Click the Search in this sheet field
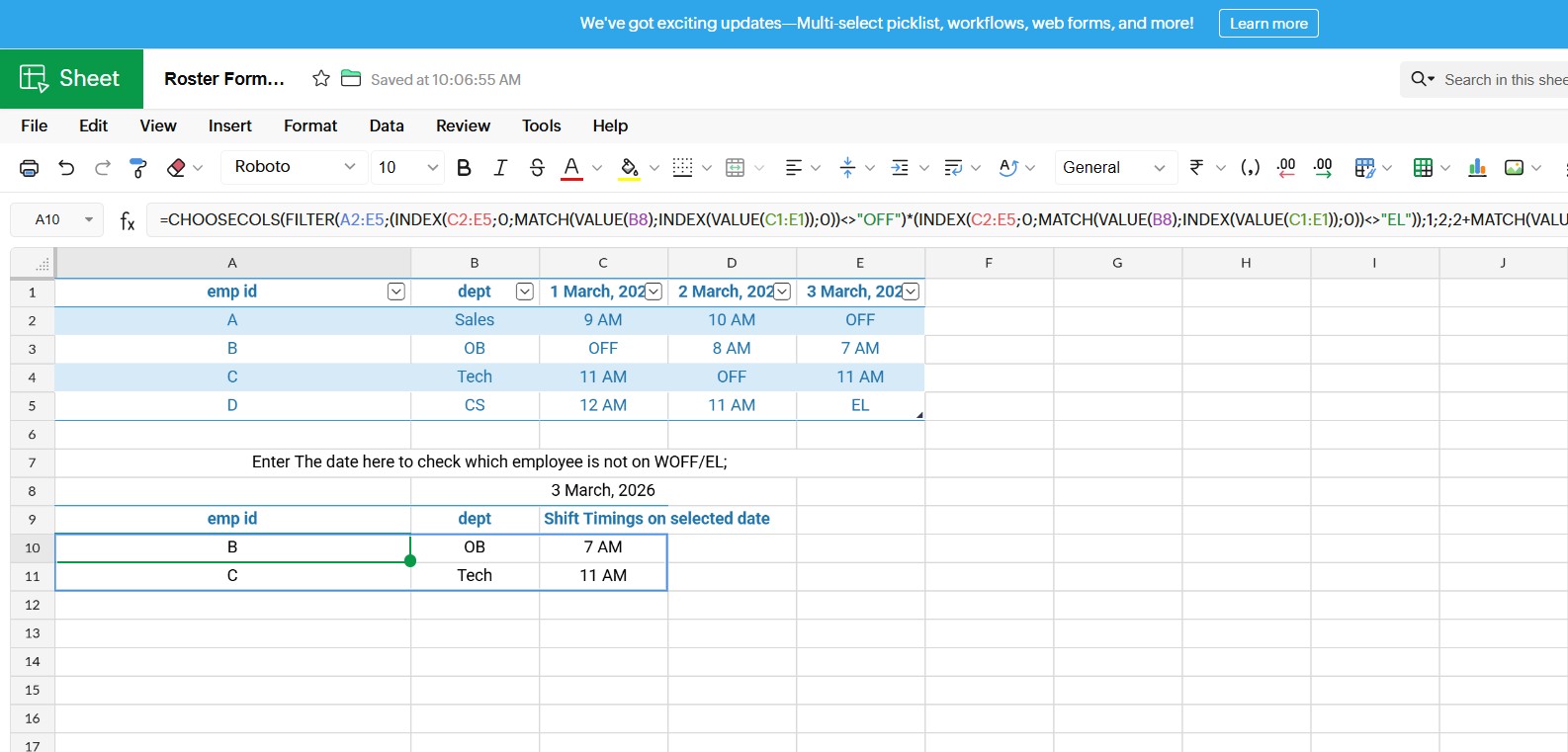1568x752 pixels. click(x=1503, y=80)
